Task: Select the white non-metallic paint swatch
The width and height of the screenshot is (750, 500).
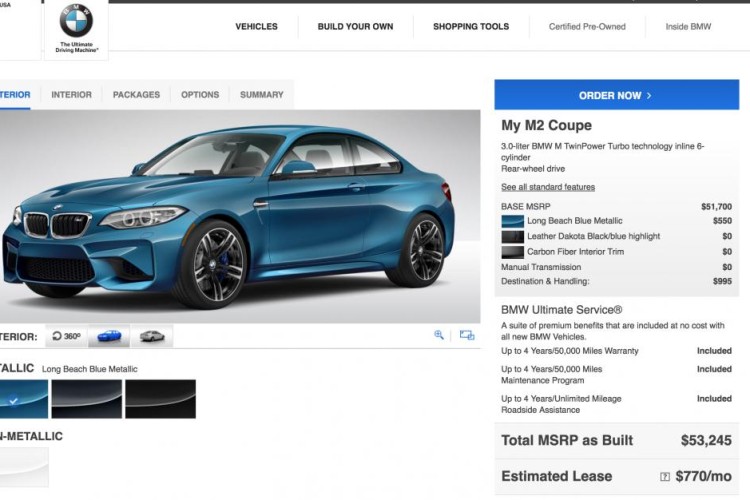Action: 24,467
